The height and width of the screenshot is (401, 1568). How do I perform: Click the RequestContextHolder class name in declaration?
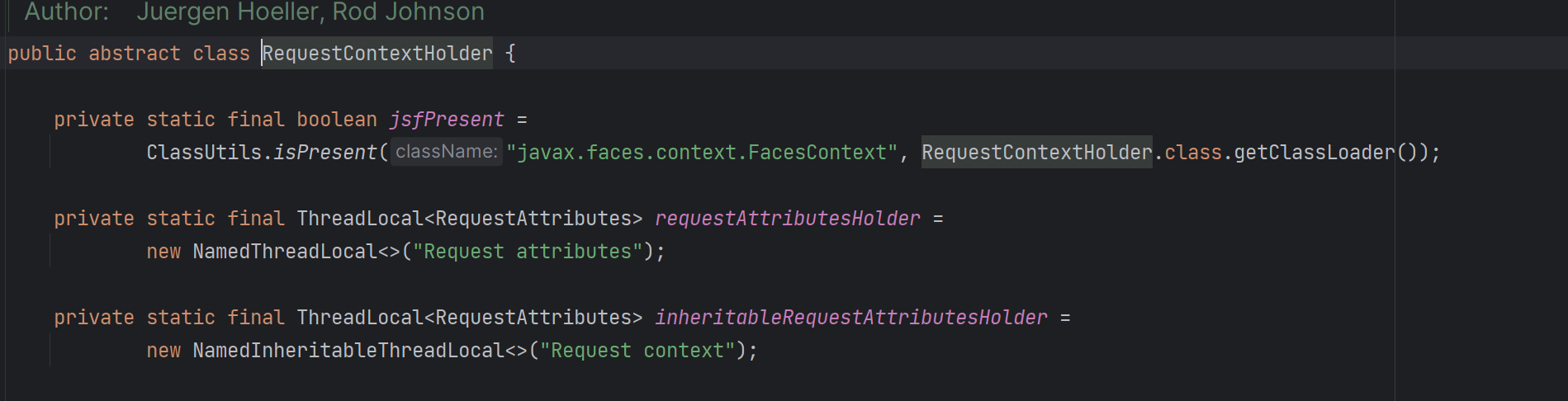(x=377, y=54)
